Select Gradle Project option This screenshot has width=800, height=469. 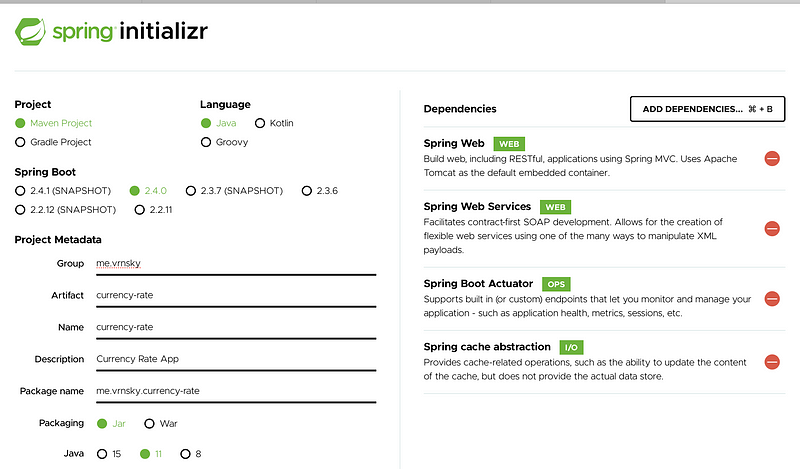[x=21, y=142]
